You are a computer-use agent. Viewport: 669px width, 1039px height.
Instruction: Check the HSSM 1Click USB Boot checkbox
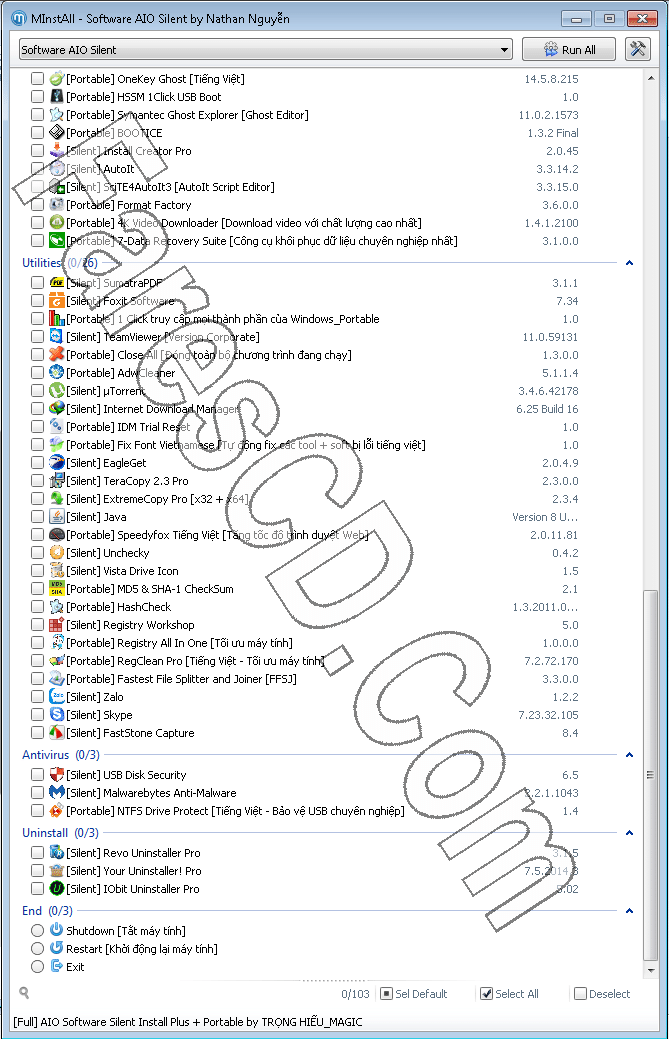[38, 97]
